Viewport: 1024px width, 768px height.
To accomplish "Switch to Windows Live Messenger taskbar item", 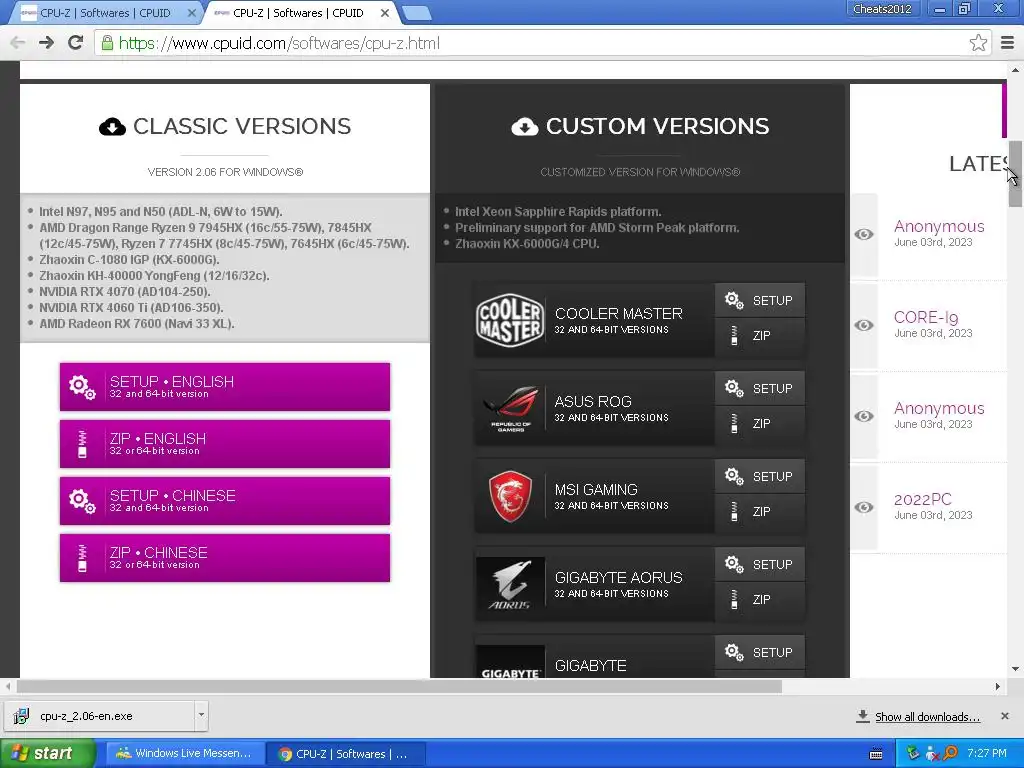I will tap(185, 754).
